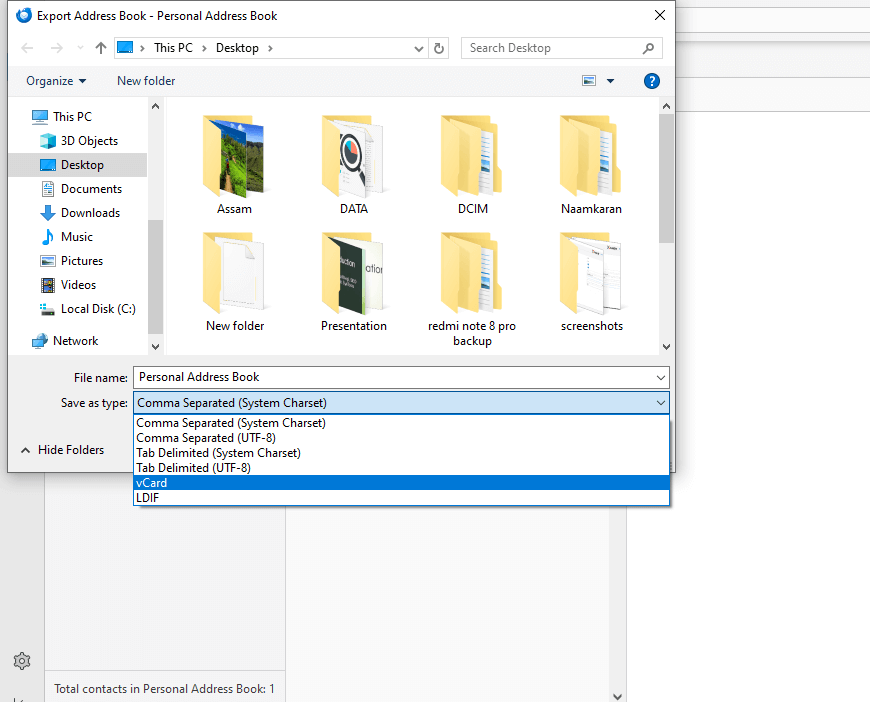
Task: Click the Search Desktop box
Action: [x=553, y=48]
